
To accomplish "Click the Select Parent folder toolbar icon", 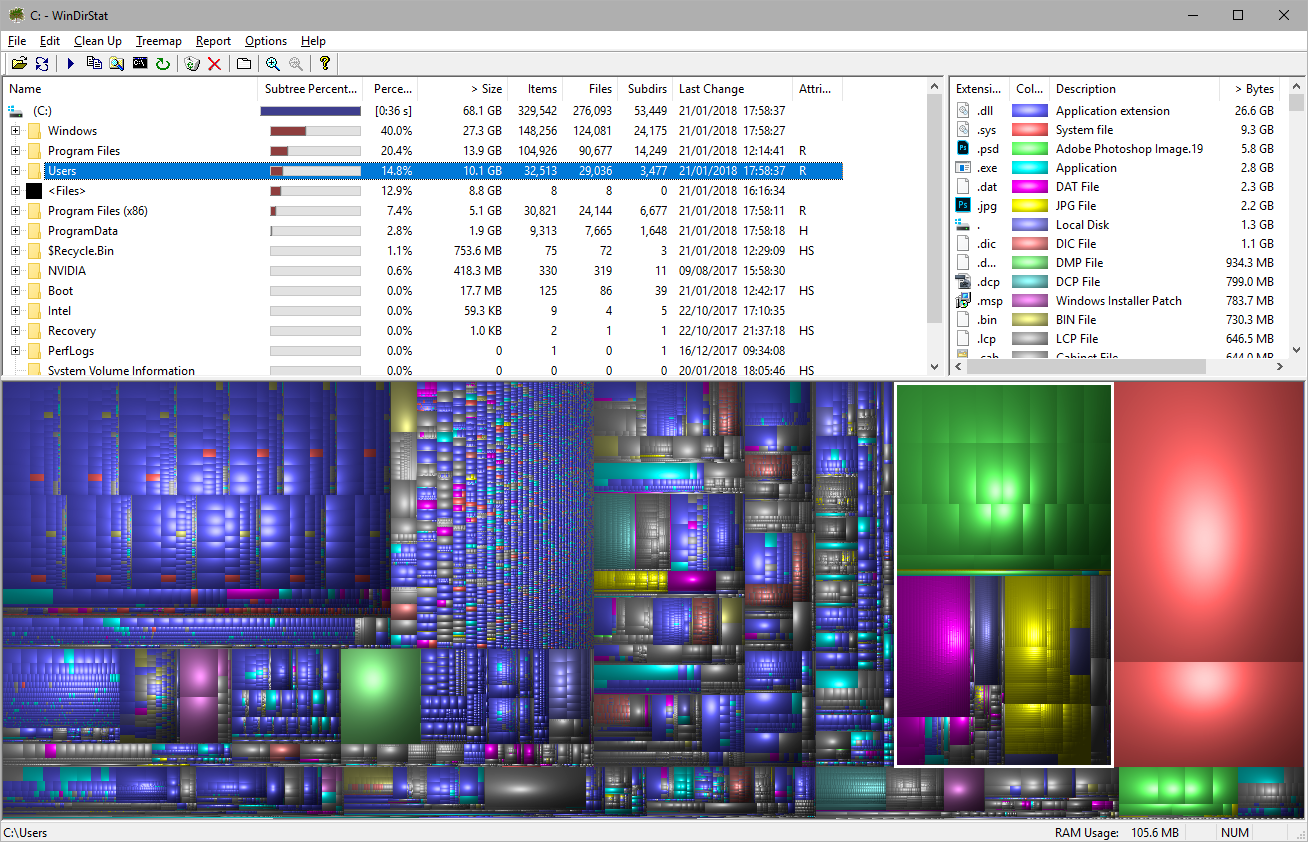I will (x=243, y=64).
